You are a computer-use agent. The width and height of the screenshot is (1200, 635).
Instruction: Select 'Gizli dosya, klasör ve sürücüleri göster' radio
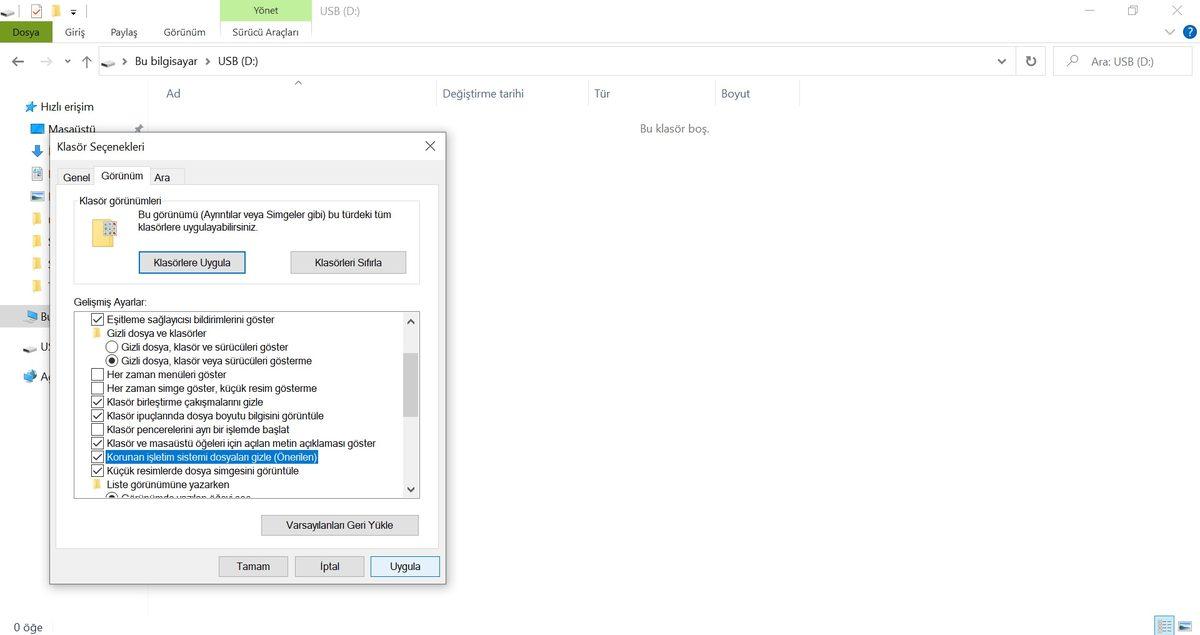pos(112,347)
